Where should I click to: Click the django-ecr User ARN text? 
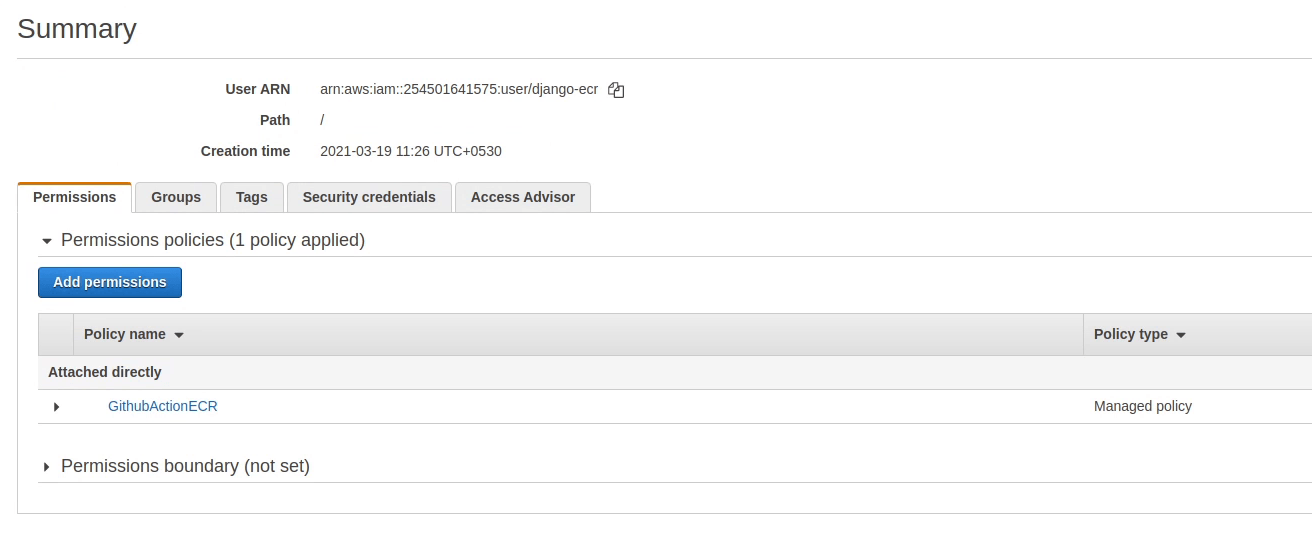coord(459,89)
